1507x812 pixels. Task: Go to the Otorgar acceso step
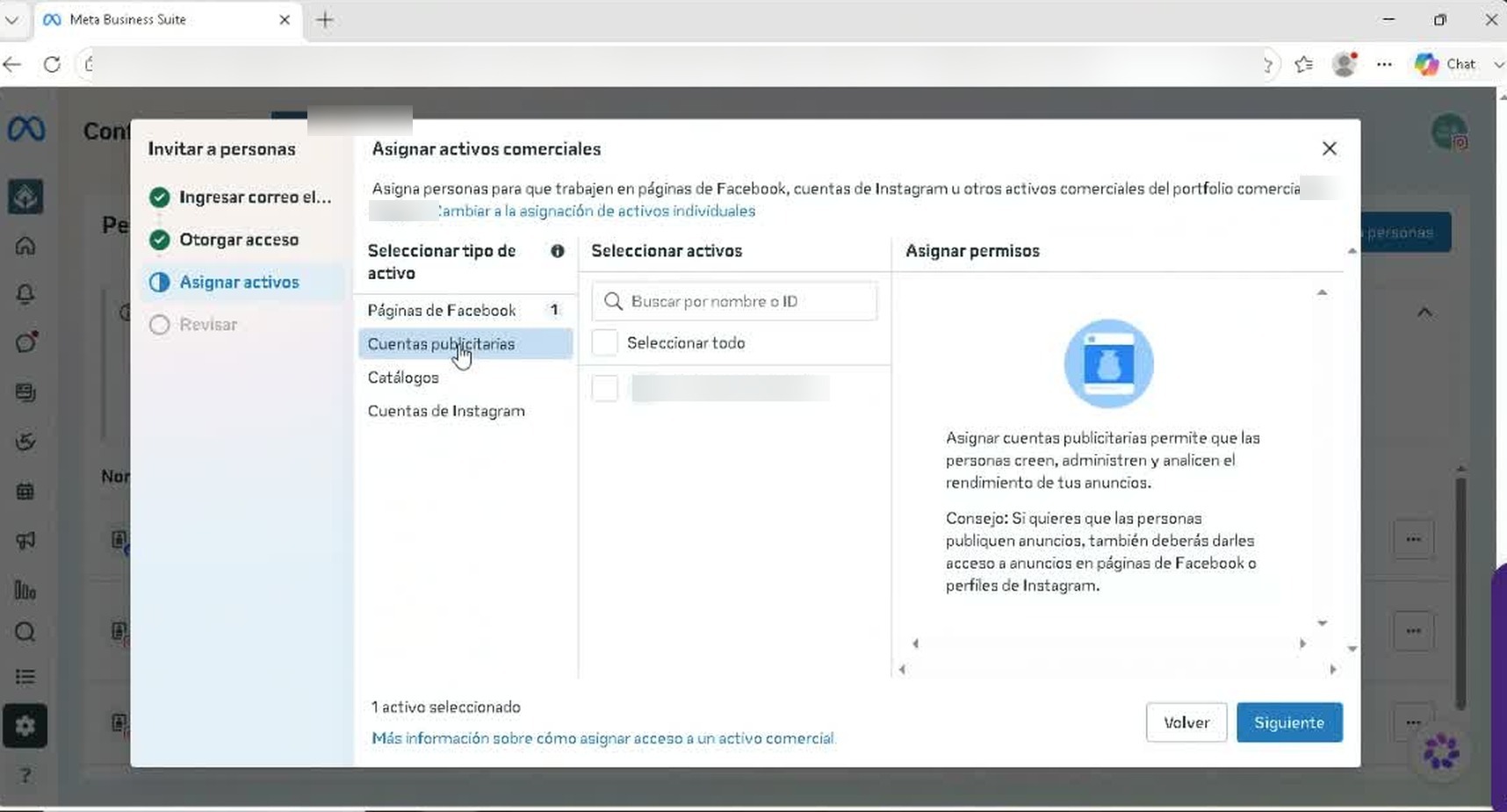tap(242, 240)
